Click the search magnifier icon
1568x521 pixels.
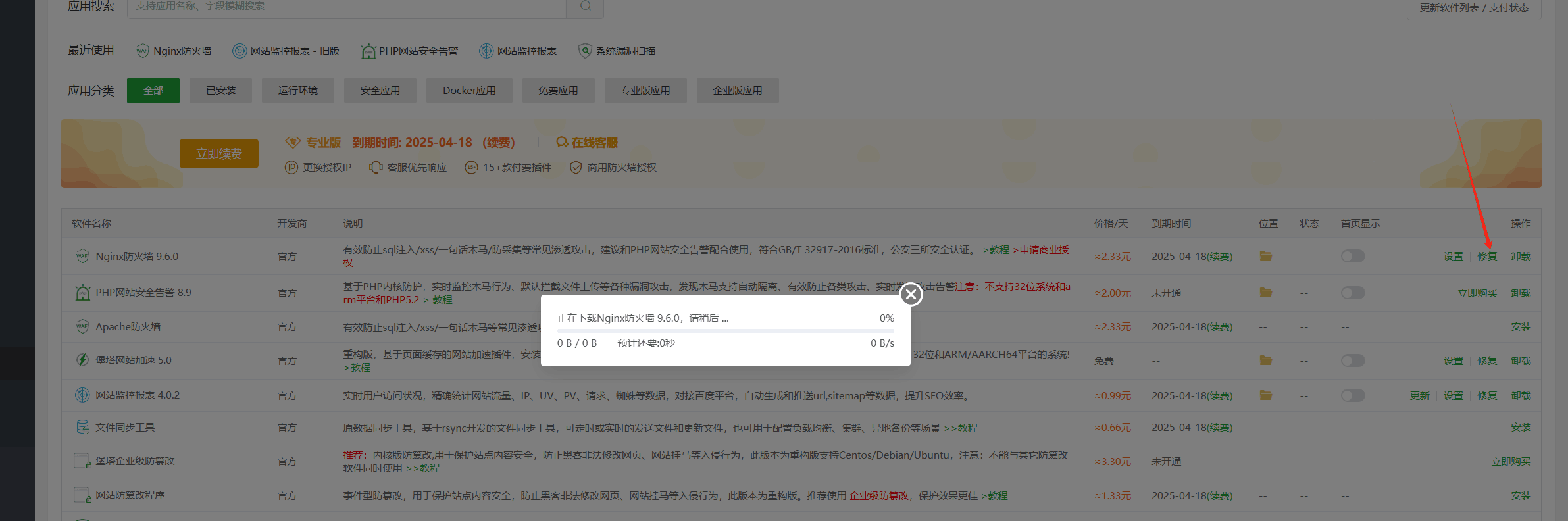(x=586, y=6)
